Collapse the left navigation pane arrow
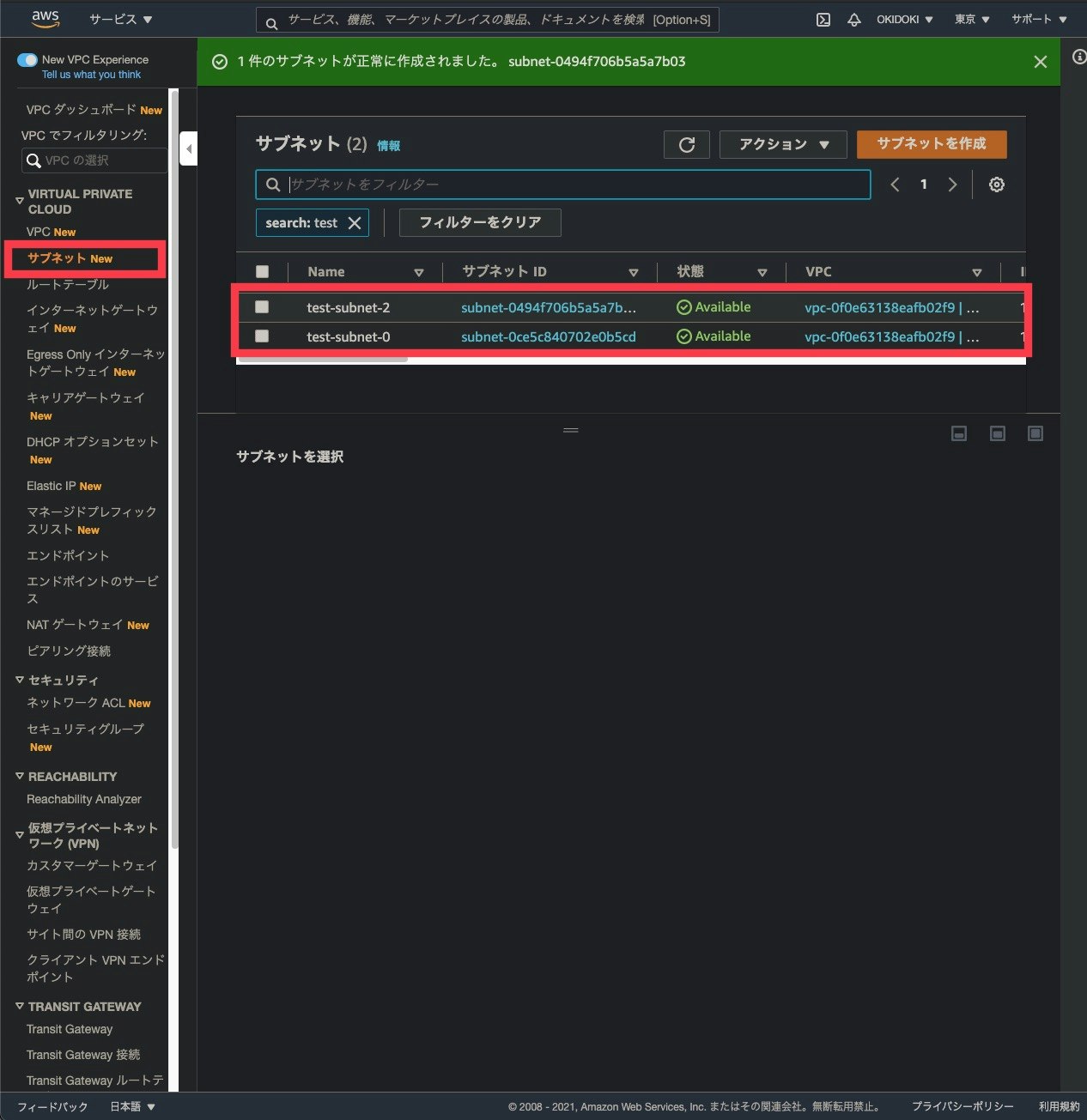Image resolution: width=1087 pixels, height=1120 pixels. coord(189,148)
